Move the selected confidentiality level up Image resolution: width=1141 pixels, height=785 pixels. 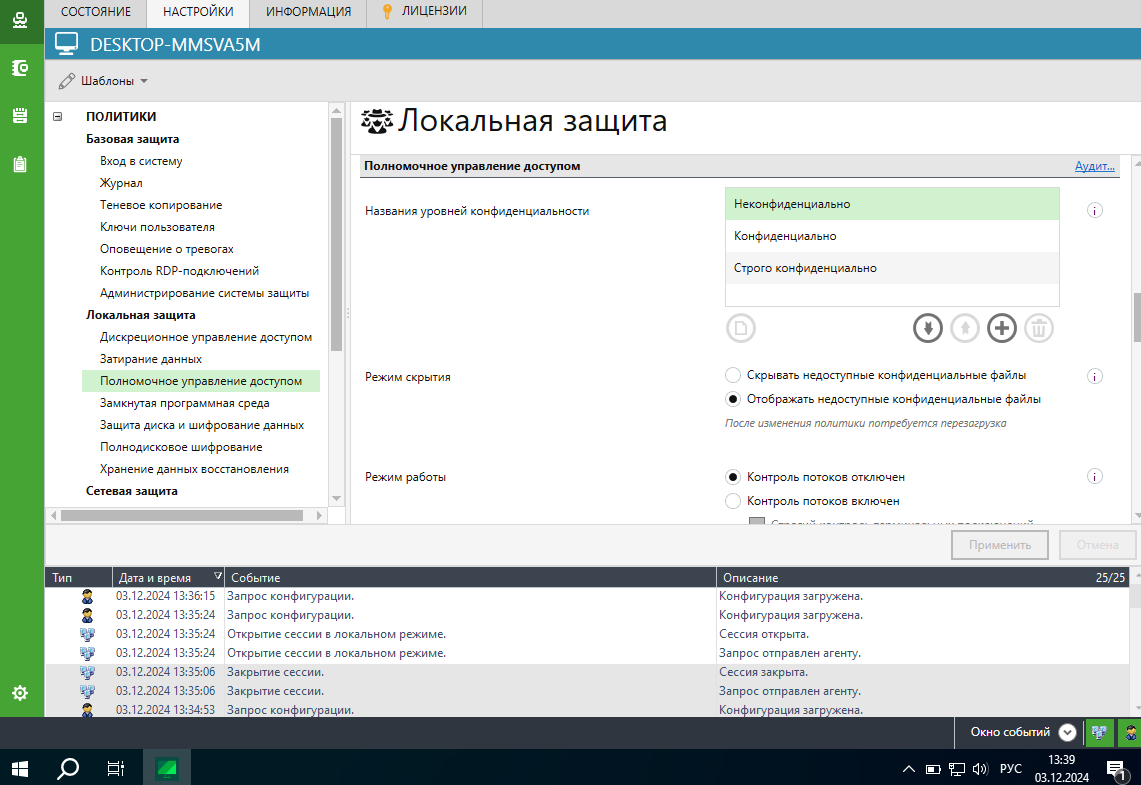pos(965,328)
